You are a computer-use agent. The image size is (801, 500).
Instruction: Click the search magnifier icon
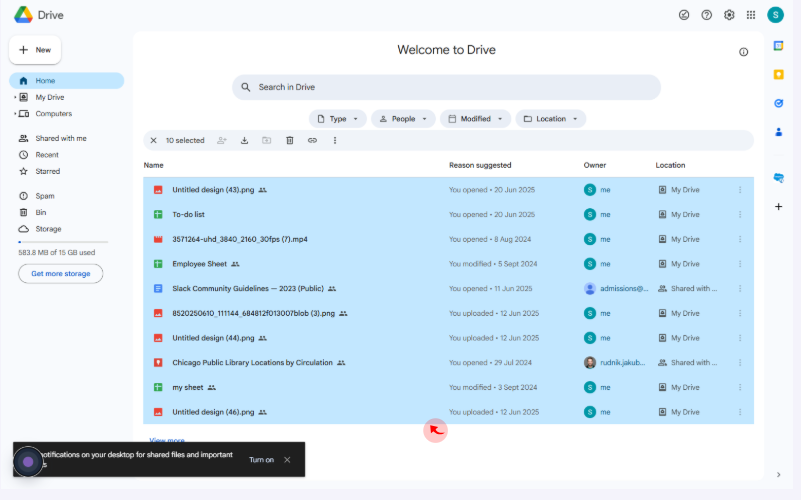[x=246, y=87]
